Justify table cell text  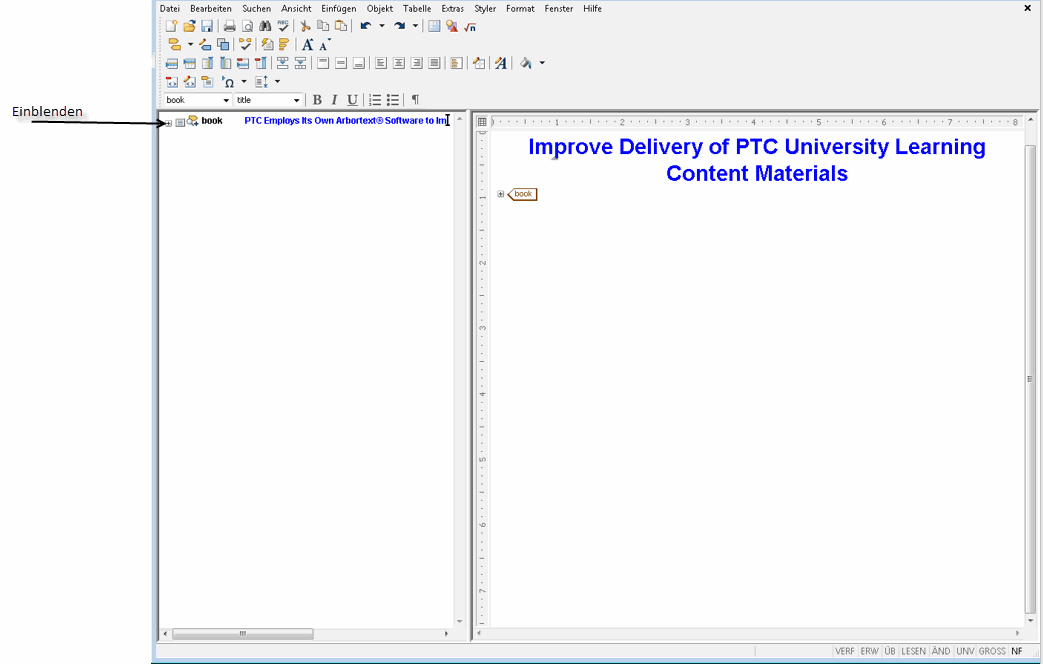(434, 63)
